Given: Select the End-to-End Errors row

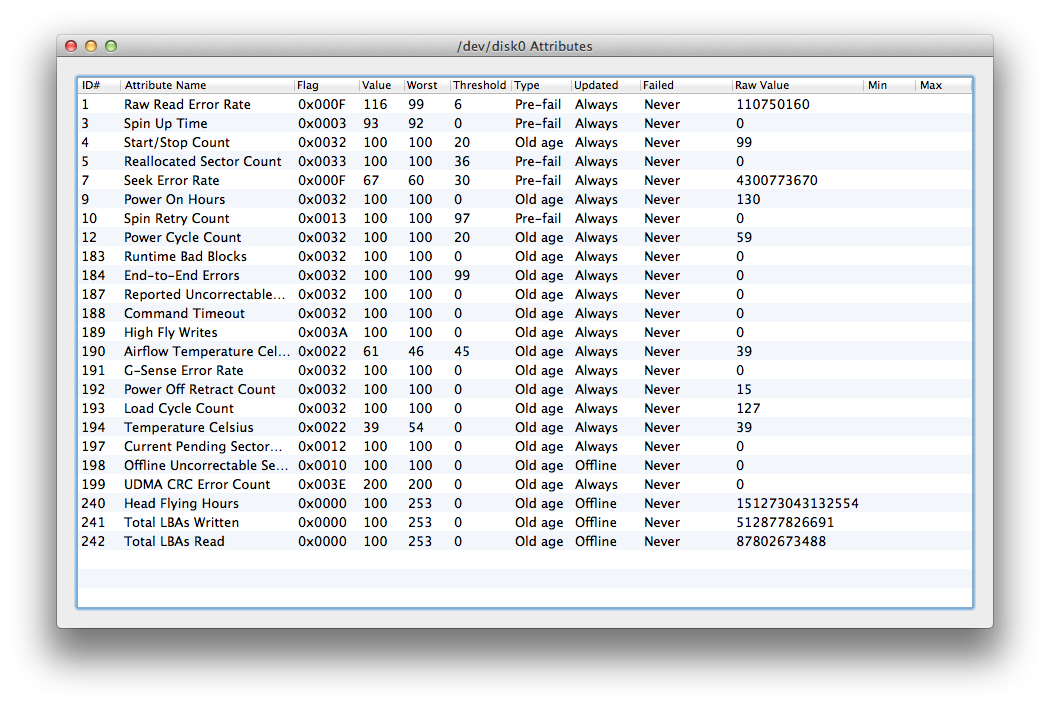Looking at the screenshot, I should 525,275.
